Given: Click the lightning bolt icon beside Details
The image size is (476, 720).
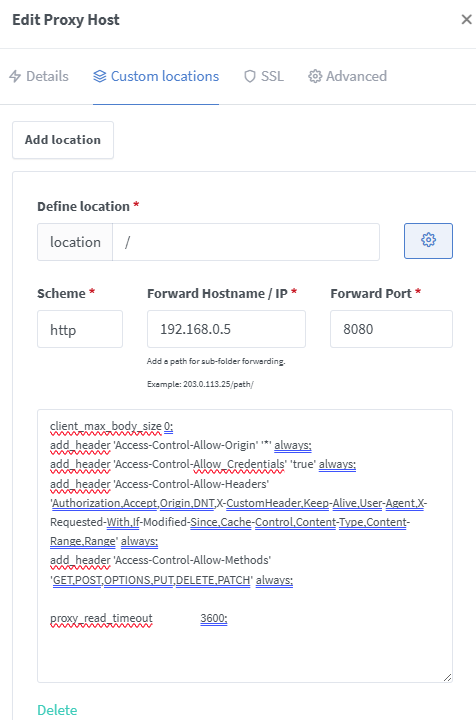Looking at the screenshot, I should pos(15,76).
